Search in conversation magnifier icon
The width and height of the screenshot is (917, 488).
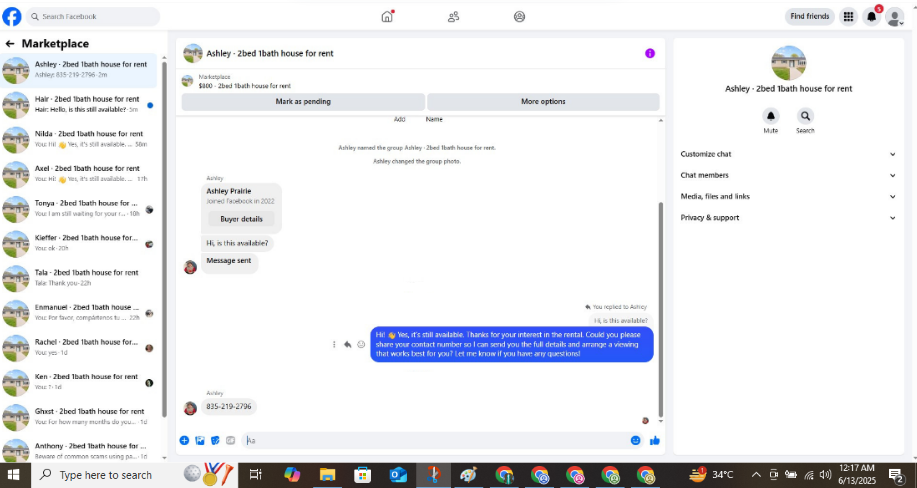[x=805, y=116]
